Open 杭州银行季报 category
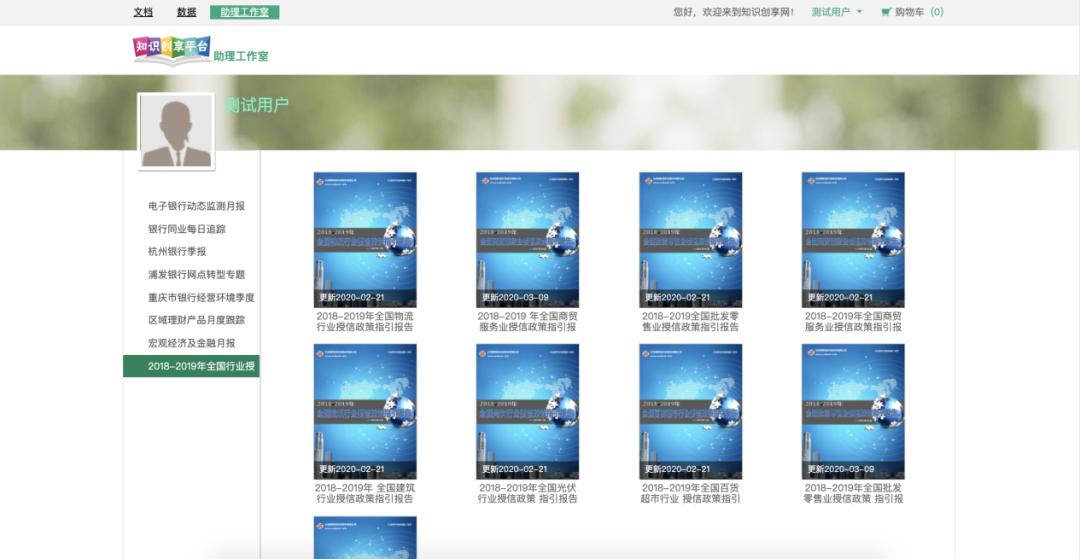 point(177,252)
